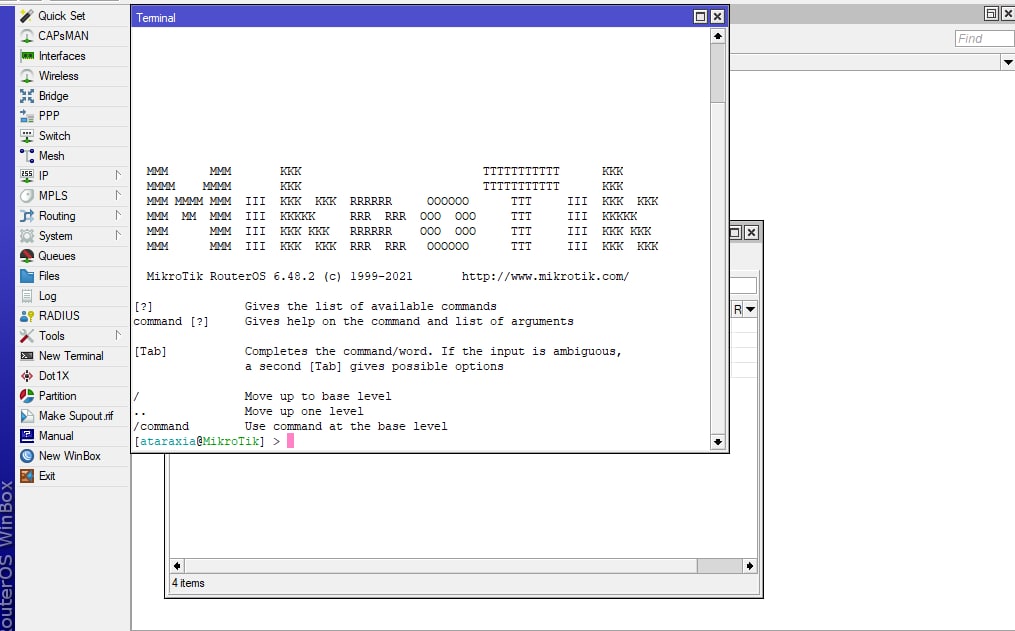Select the Mesh icon

click(27, 156)
